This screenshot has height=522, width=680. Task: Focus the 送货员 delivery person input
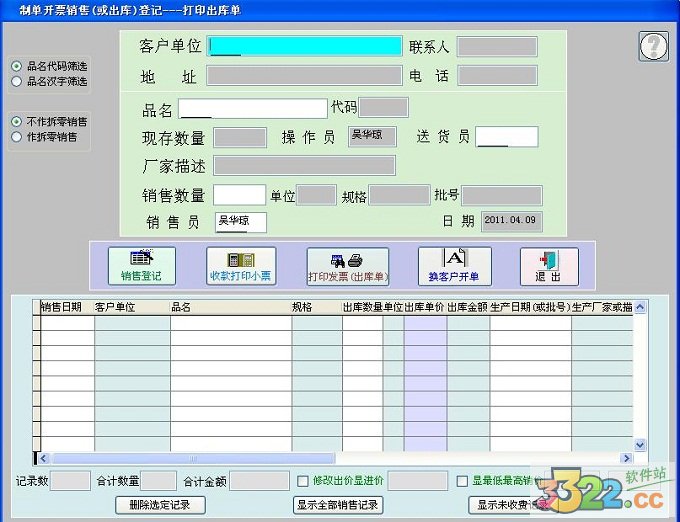tap(507, 137)
